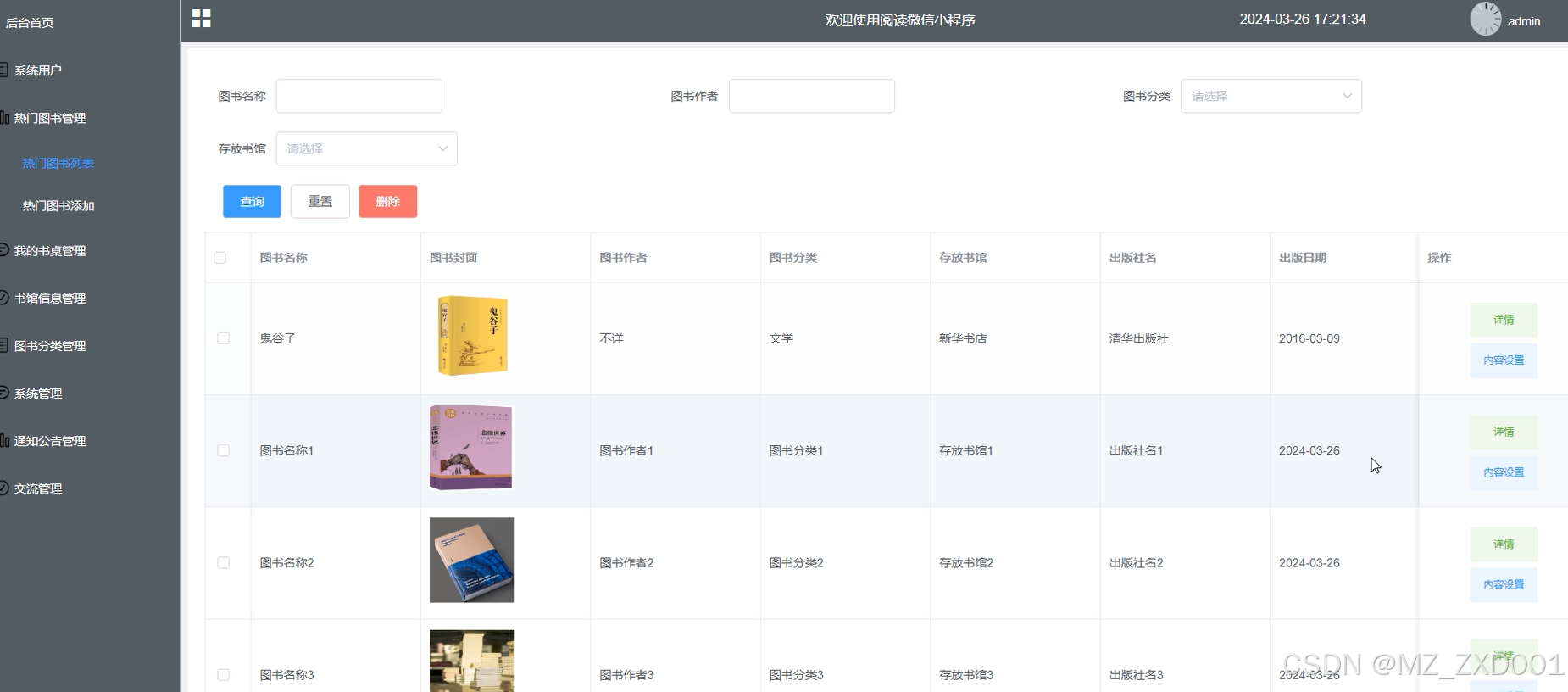Click the blue 查询 button

pyautogui.click(x=252, y=201)
